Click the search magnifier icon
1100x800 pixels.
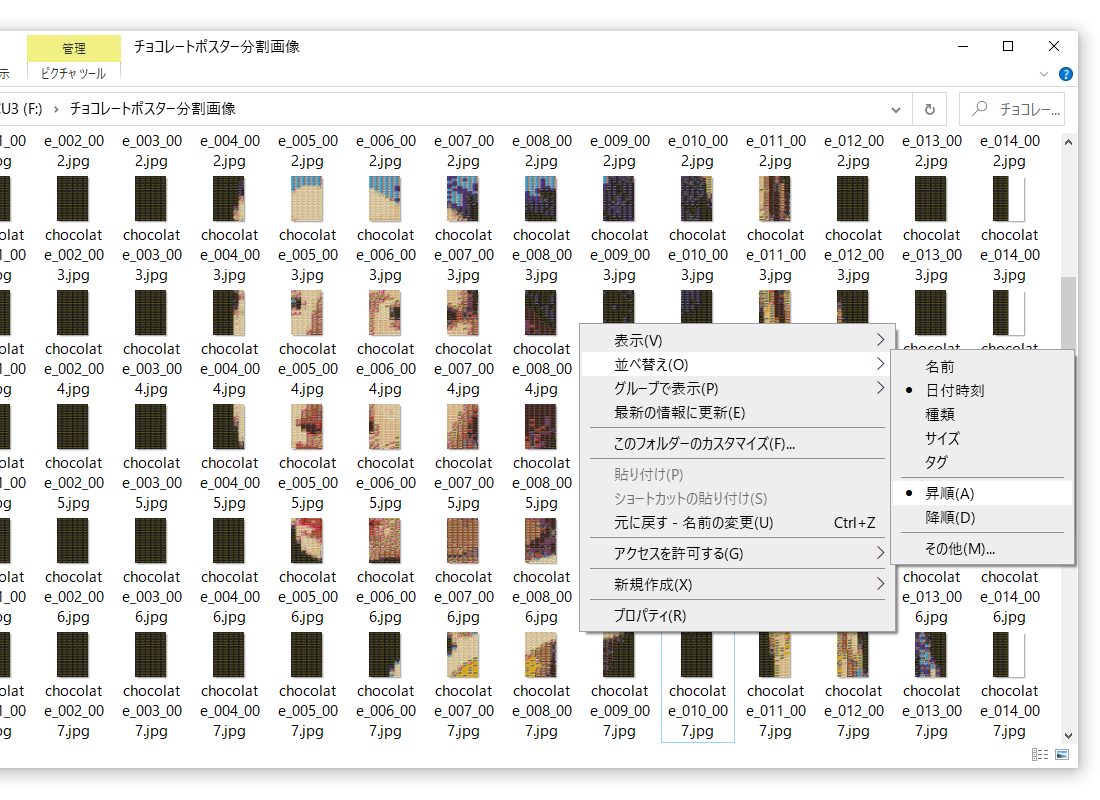click(x=979, y=109)
